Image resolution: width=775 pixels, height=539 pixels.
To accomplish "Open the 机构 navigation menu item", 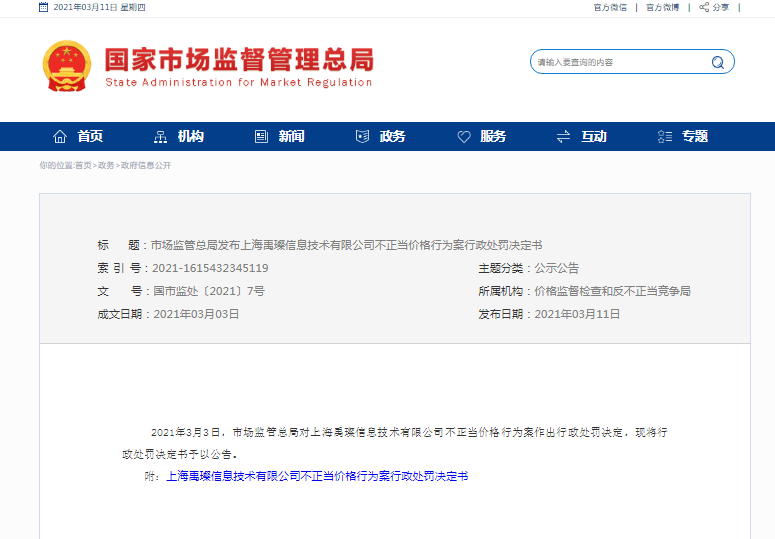I will pos(191,136).
